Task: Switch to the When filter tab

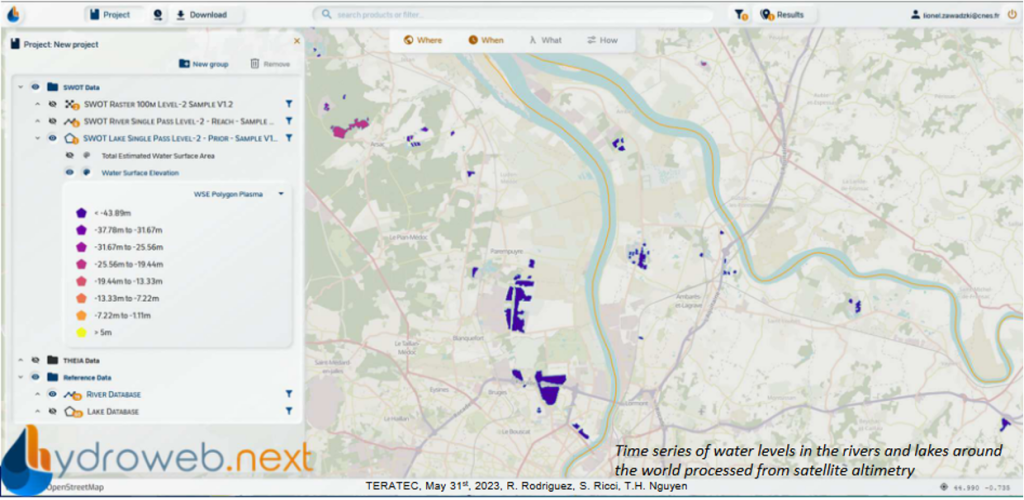Action: (486, 40)
